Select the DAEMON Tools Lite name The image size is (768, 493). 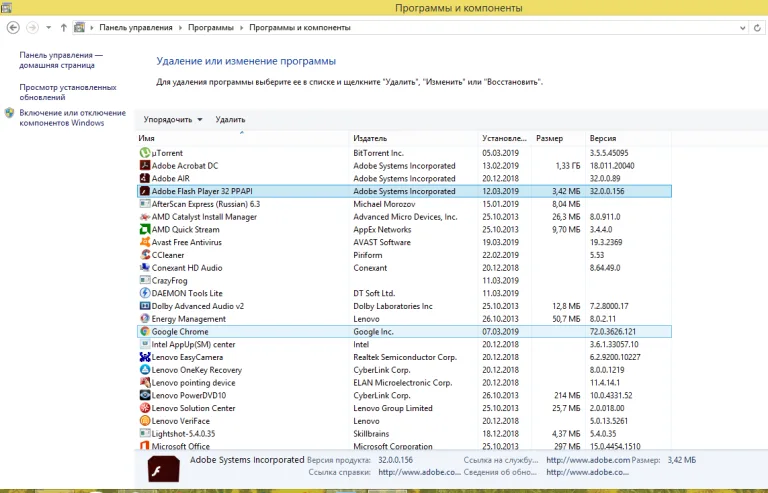[187, 293]
